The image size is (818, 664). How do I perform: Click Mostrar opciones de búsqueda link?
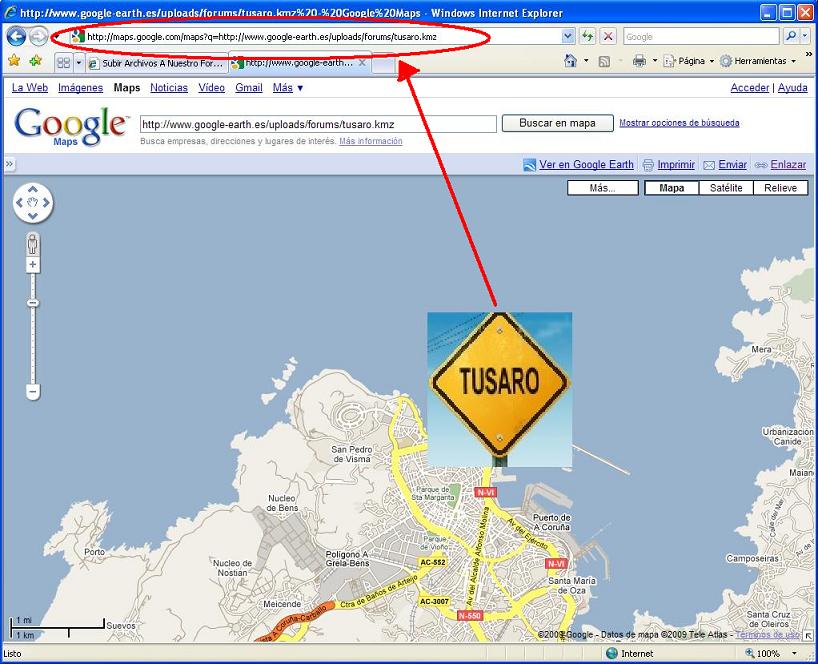click(x=679, y=123)
